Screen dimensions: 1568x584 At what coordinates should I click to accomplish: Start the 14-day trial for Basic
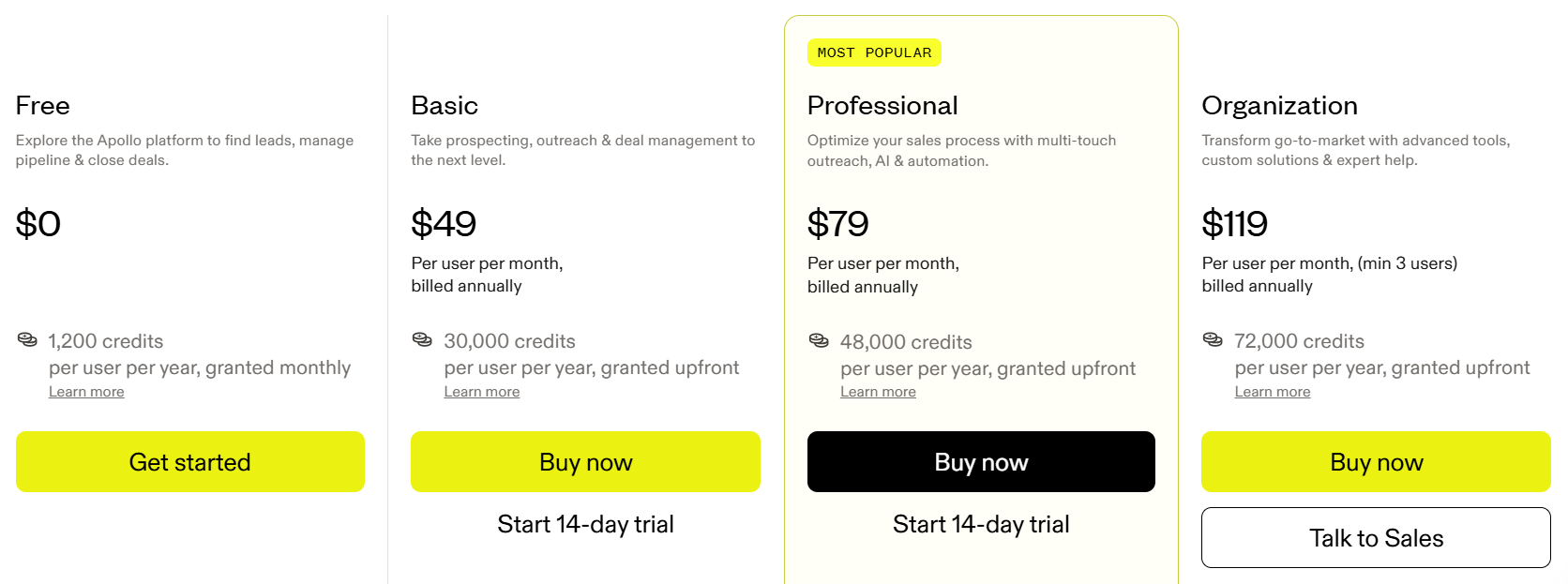[585, 524]
